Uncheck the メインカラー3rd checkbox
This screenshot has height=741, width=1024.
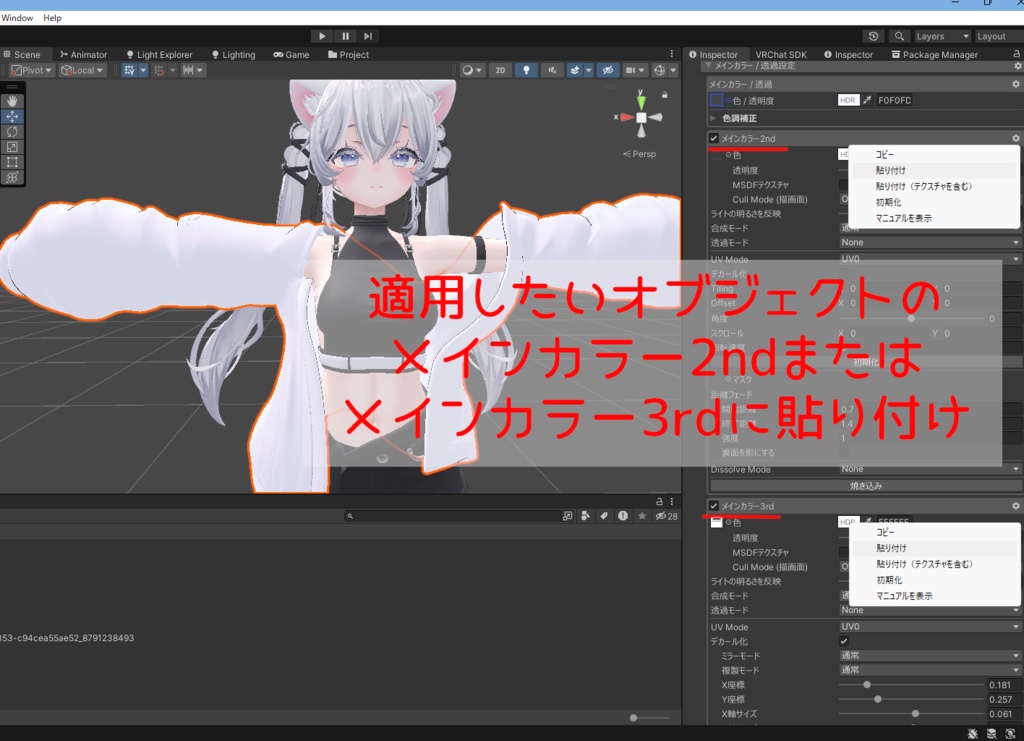click(x=714, y=506)
